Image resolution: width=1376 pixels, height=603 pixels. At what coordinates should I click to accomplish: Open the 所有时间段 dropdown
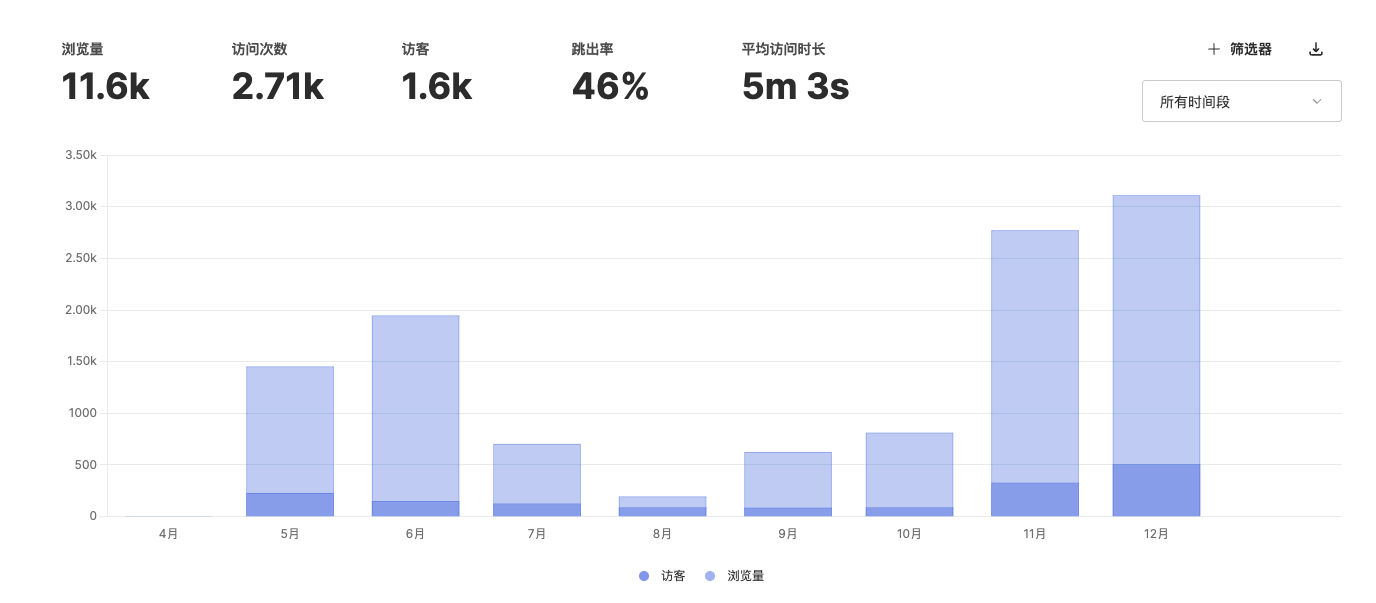click(1240, 101)
